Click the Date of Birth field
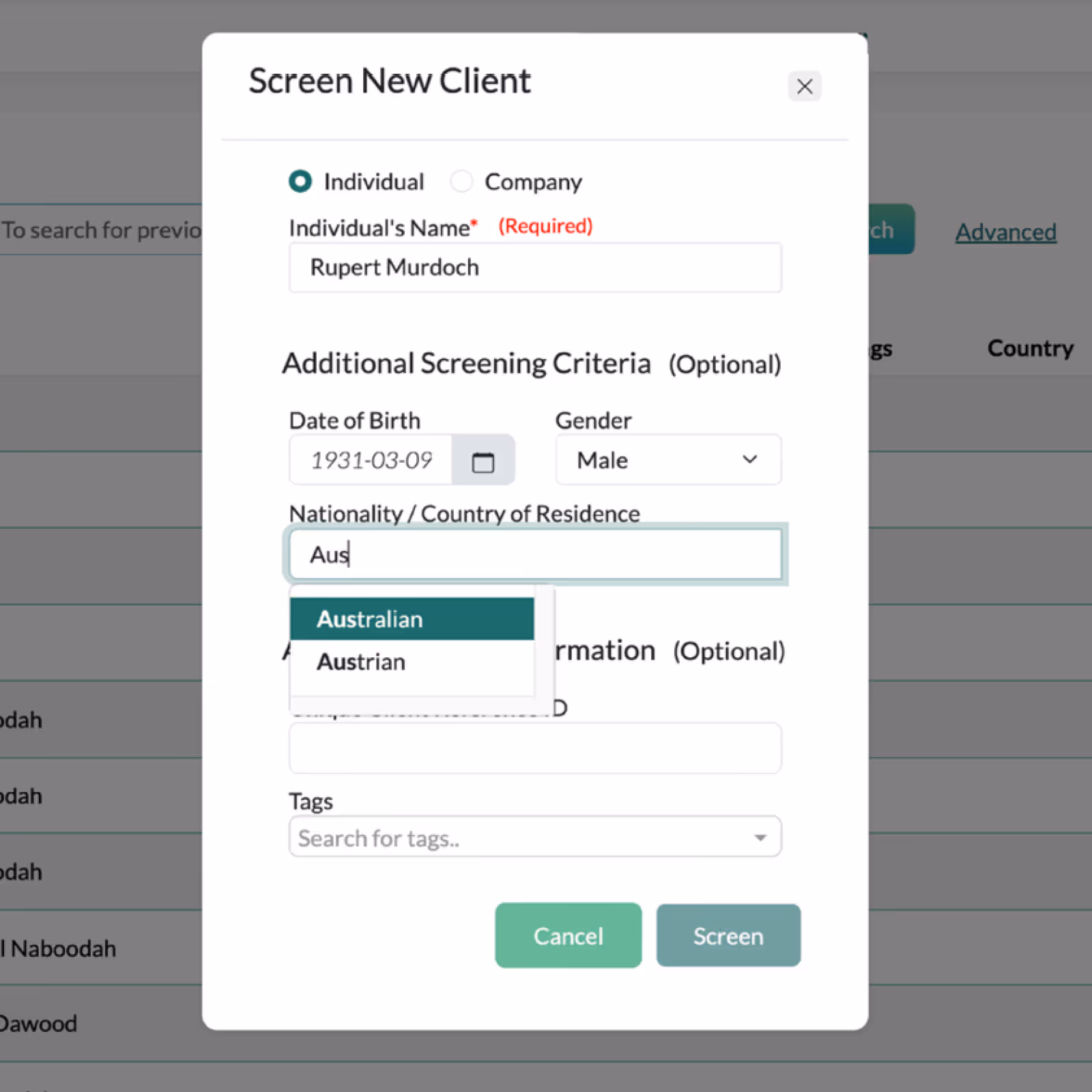 [371, 461]
